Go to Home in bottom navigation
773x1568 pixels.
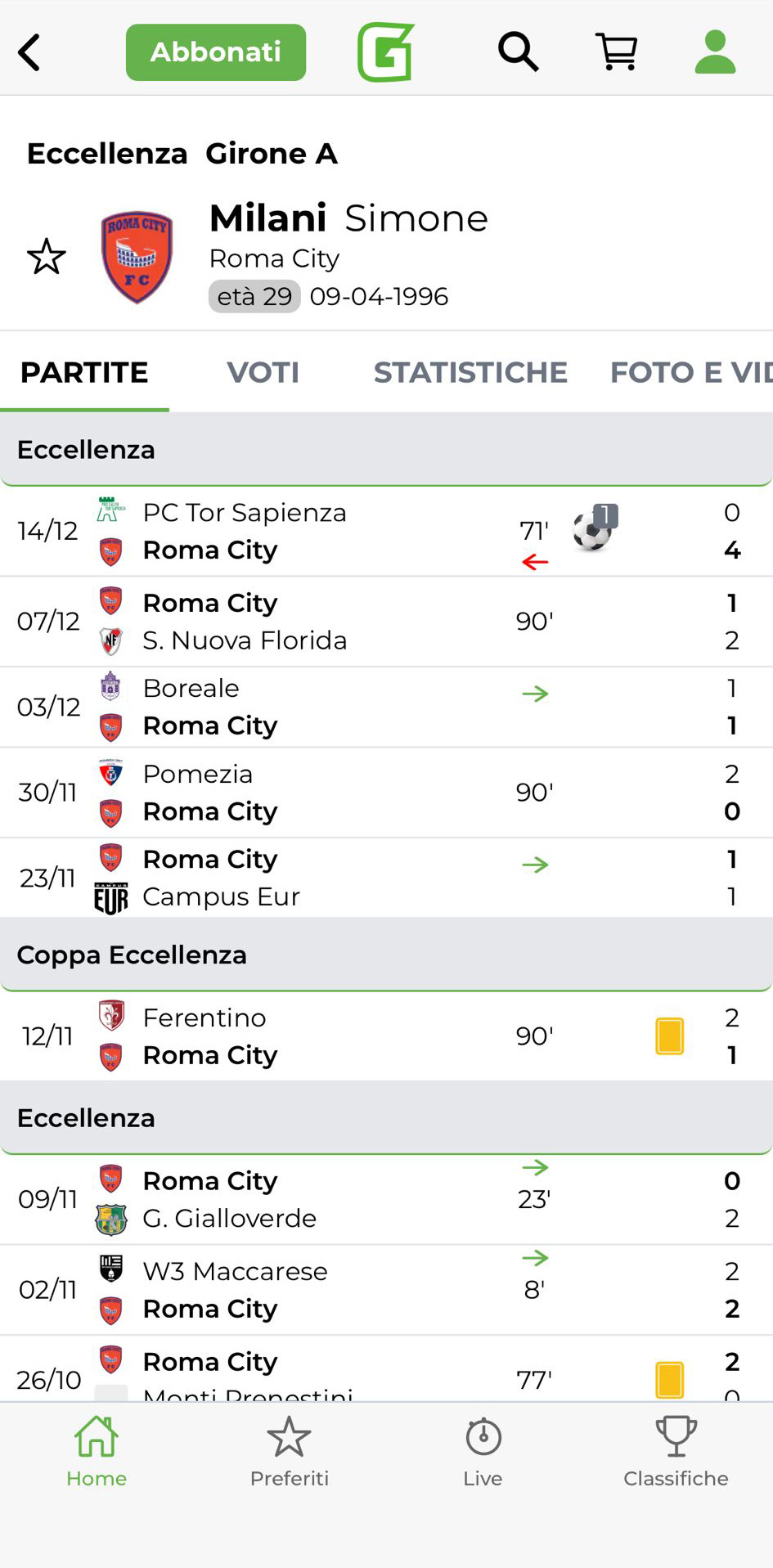pyautogui.click(x=97, y=1452)
